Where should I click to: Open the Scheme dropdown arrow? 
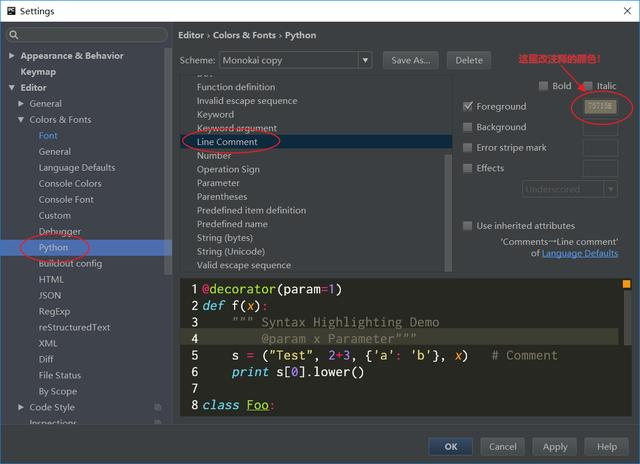(365, 60)
